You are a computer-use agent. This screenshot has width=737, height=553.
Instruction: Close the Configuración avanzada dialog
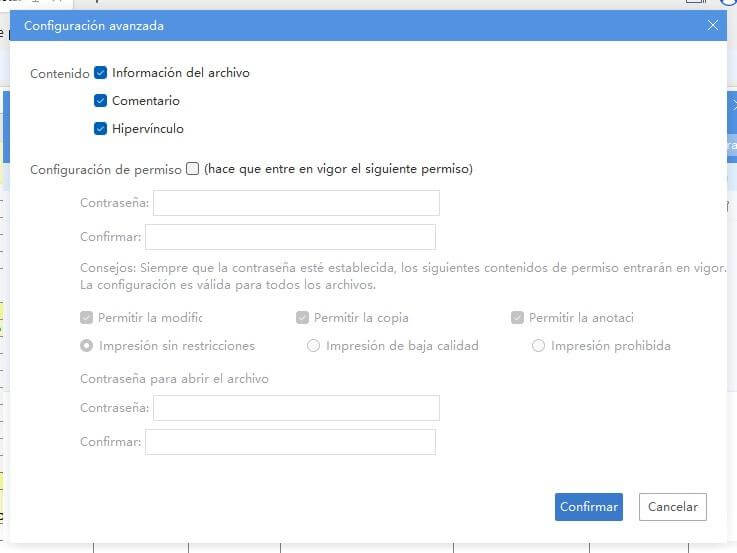pos(712,25)
